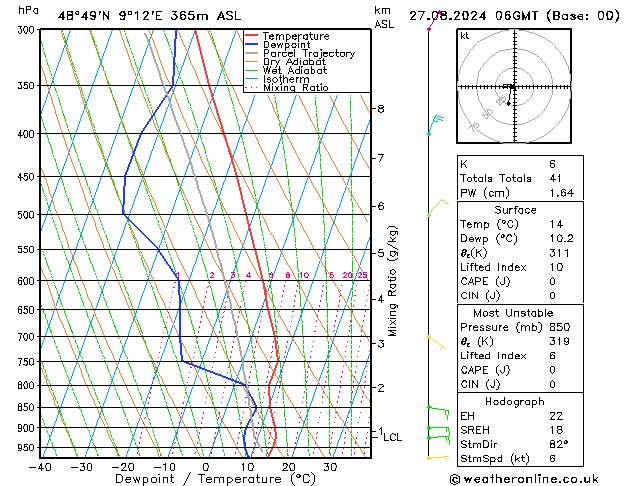Click the 'Totals Totals' value 41
Image resolution: width=629 pixels, height=486 pixels.
556,178
